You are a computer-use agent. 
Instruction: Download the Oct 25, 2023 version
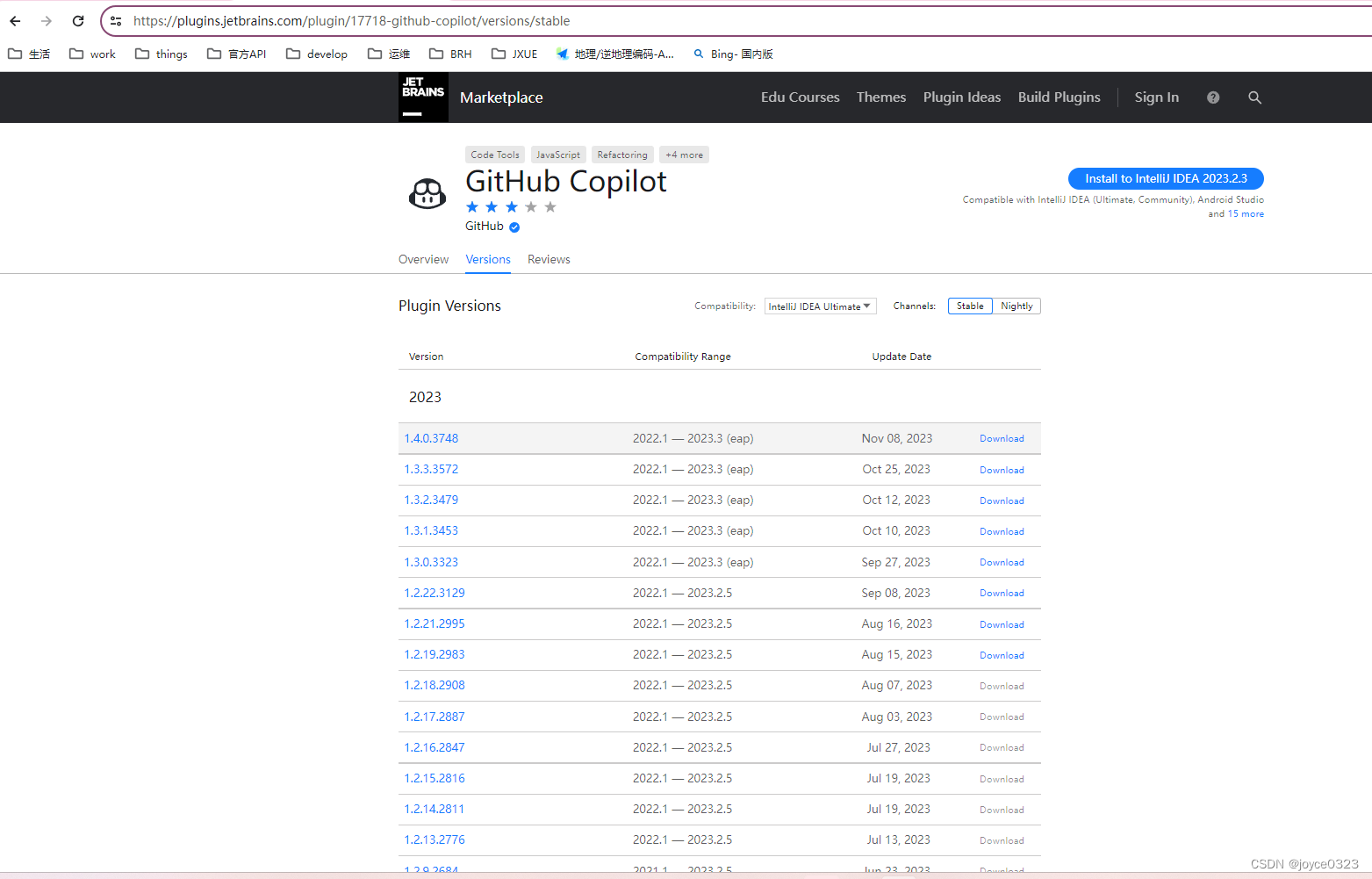(1002, 470)
